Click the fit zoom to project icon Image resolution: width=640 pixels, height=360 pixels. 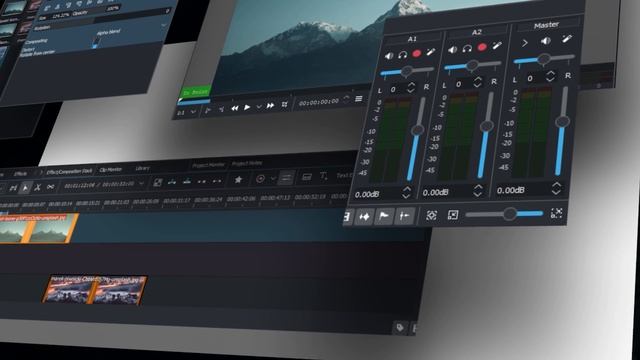pyautogui.click(x=431, y=215)
